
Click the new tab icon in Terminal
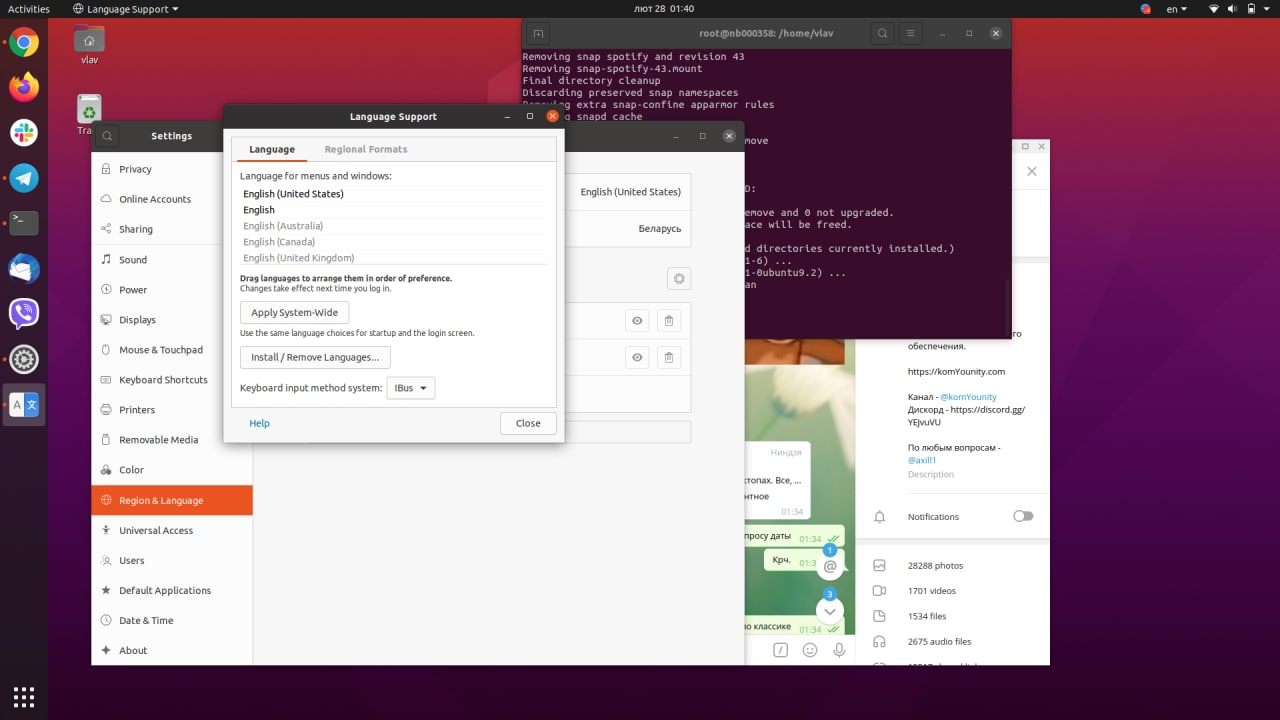coord(537,33)
